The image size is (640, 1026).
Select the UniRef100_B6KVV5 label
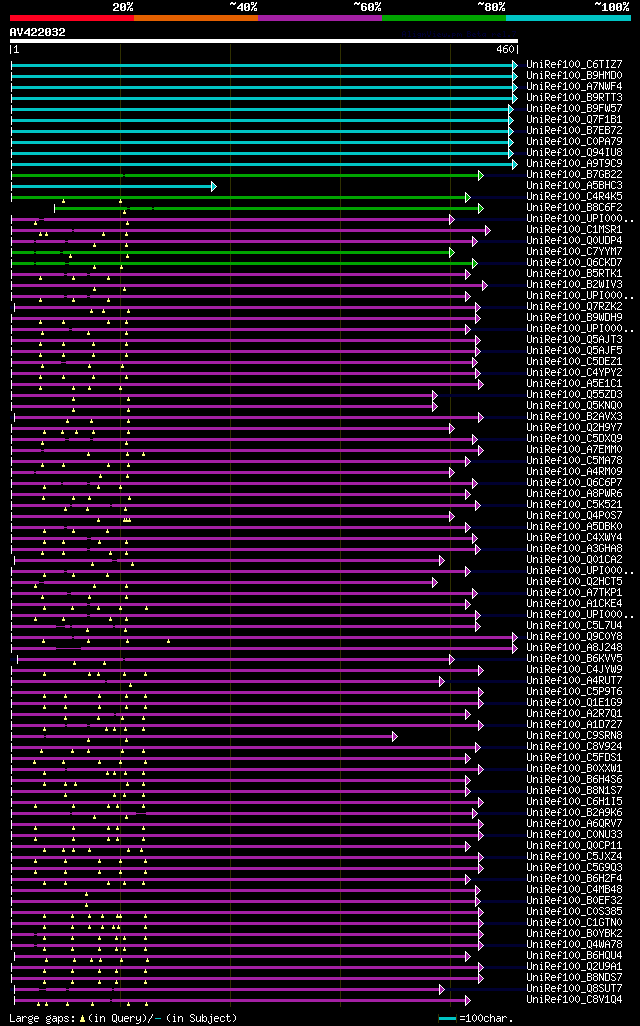[575, 658]
